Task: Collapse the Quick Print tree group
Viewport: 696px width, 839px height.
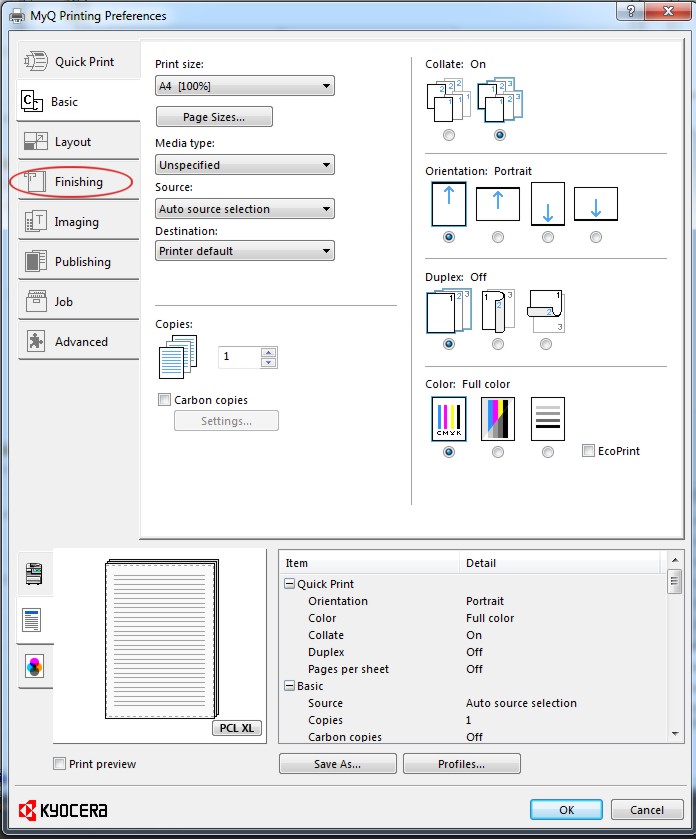Action: pyautogui.click(x=290, y=584)
